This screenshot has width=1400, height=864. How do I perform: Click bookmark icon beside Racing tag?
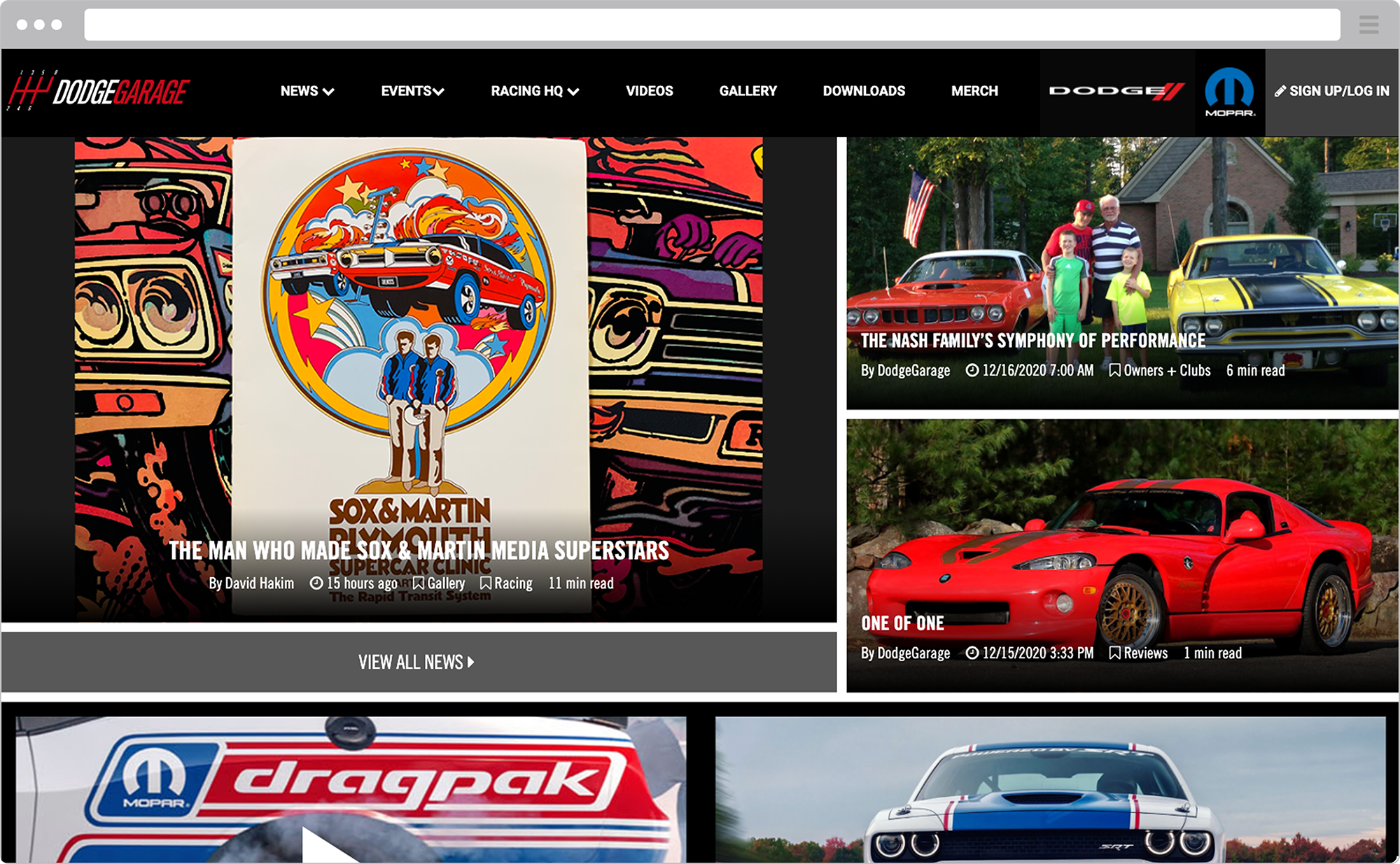486,583
